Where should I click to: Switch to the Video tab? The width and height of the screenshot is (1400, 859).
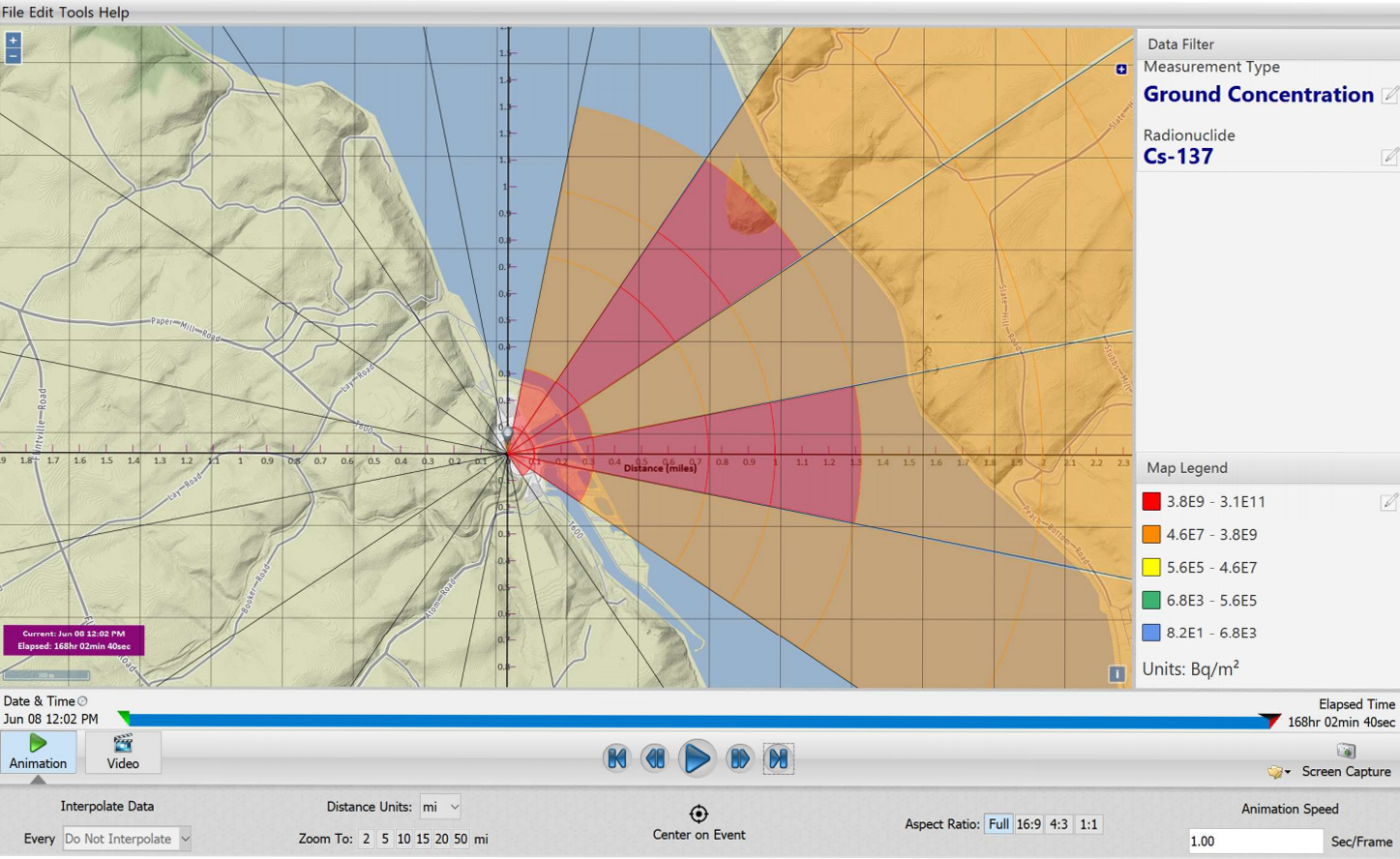123,752
